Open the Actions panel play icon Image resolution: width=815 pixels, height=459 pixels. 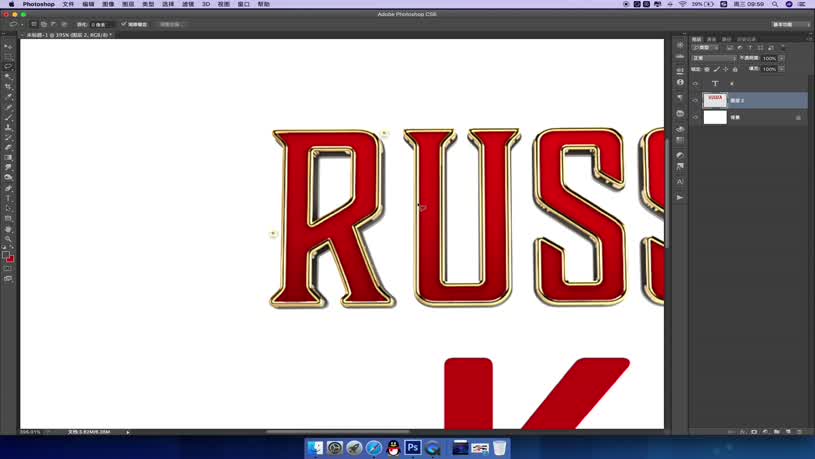(680, 198)
